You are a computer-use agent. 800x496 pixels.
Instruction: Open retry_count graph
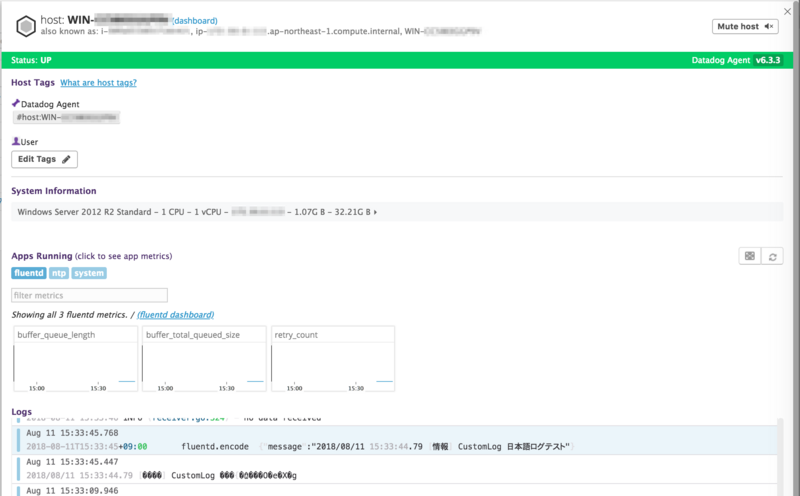(333, 359)
